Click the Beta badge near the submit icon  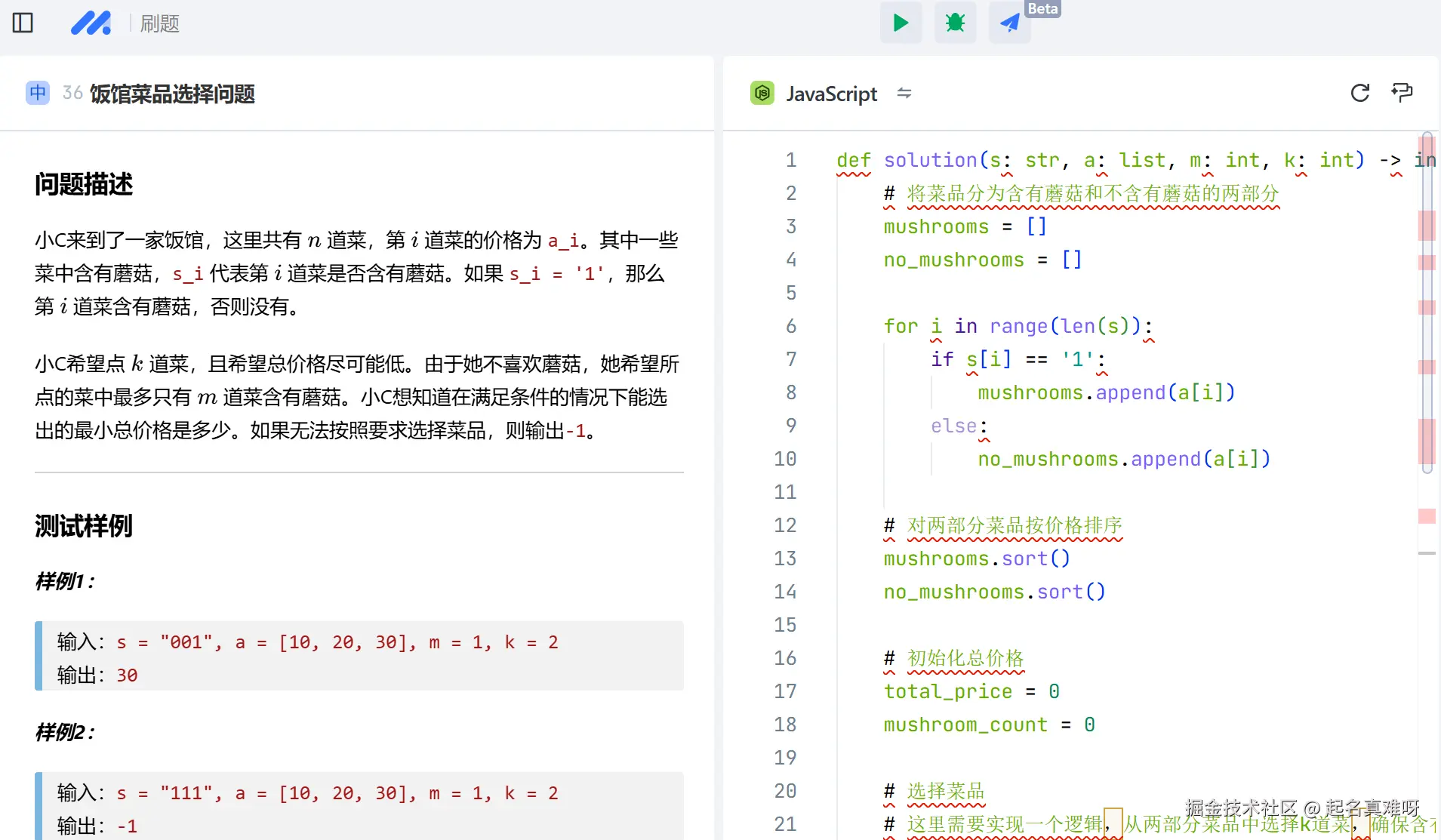1043,9
